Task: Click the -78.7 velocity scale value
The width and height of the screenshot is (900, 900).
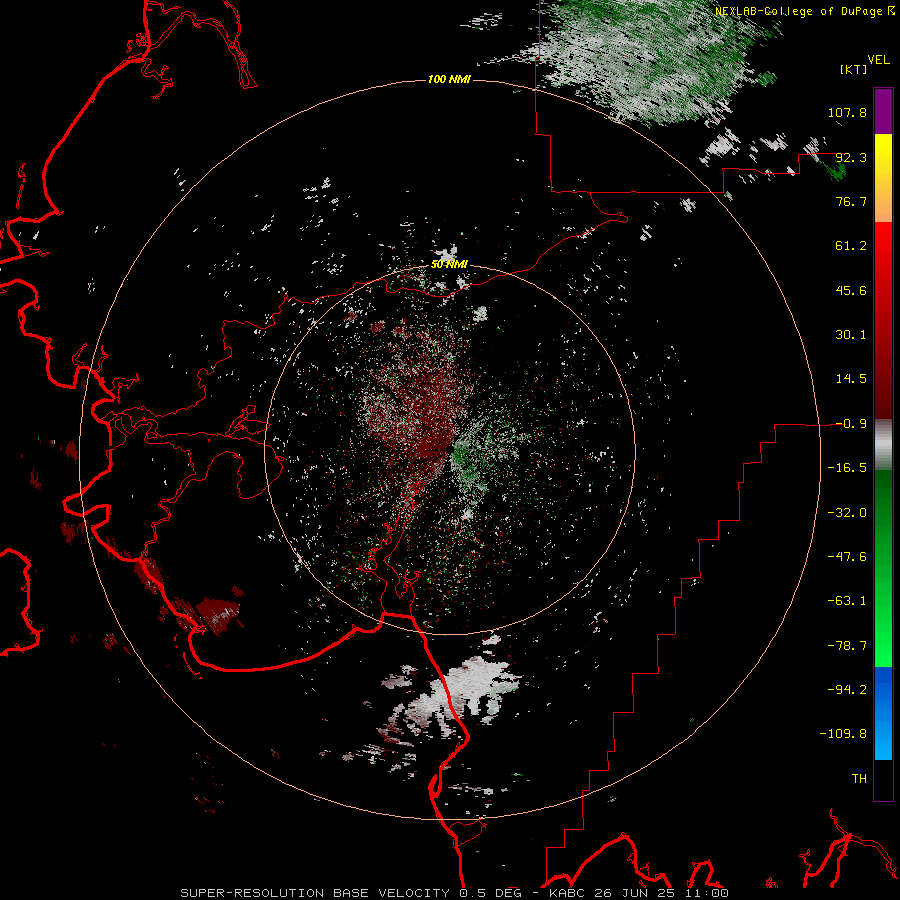Action: [847, 646]
